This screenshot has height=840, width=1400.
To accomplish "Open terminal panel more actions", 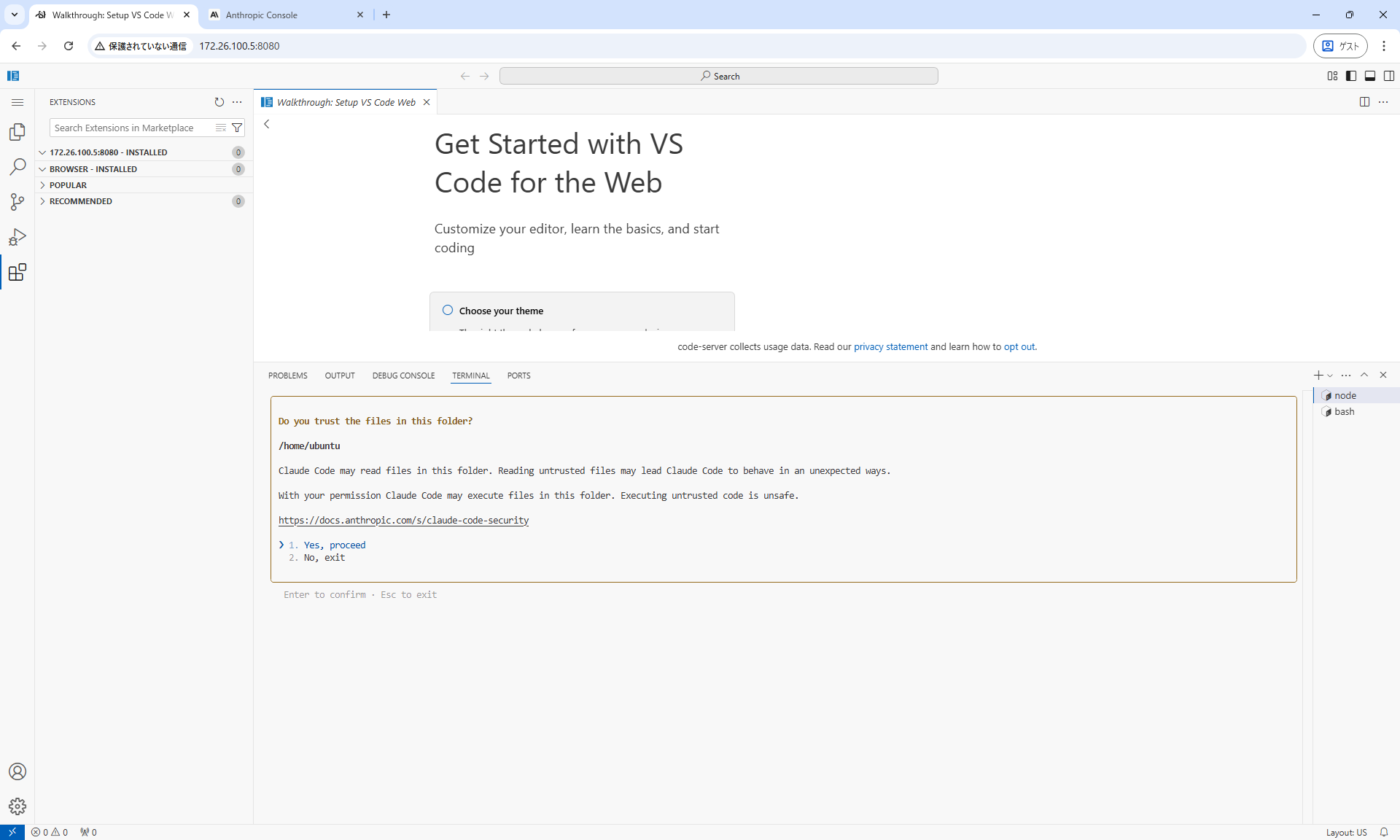I will click(x=1346, y=376).
